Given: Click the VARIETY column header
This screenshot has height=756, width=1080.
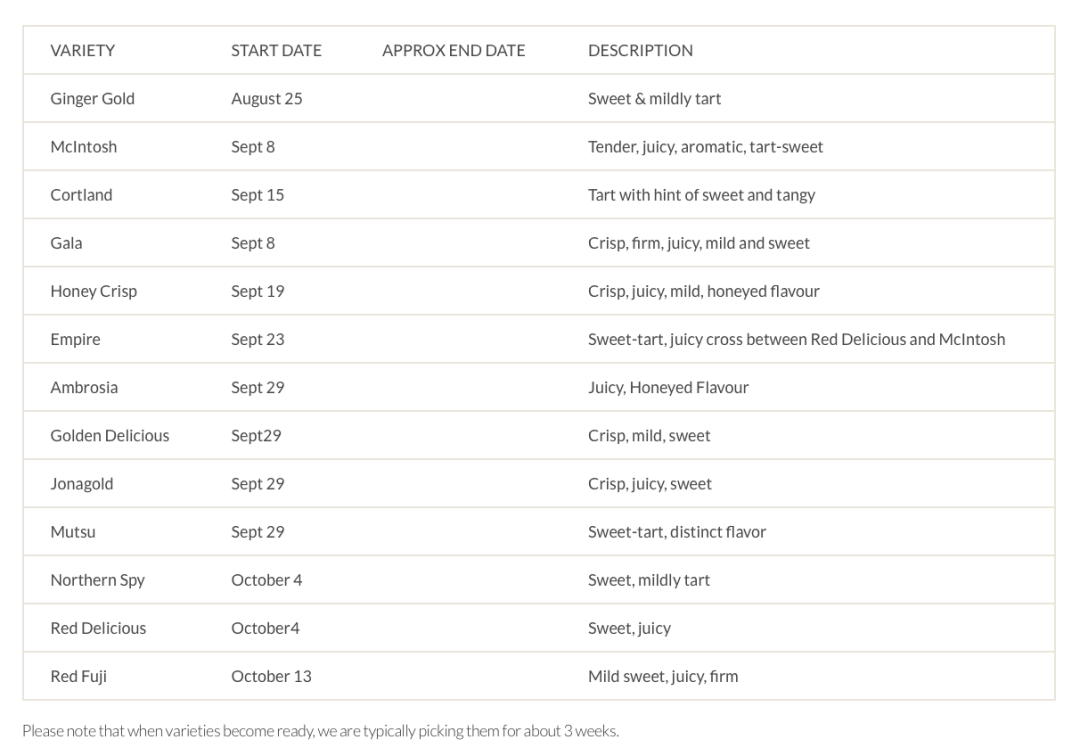Looking at the screenshot, I should coord(83,50).
